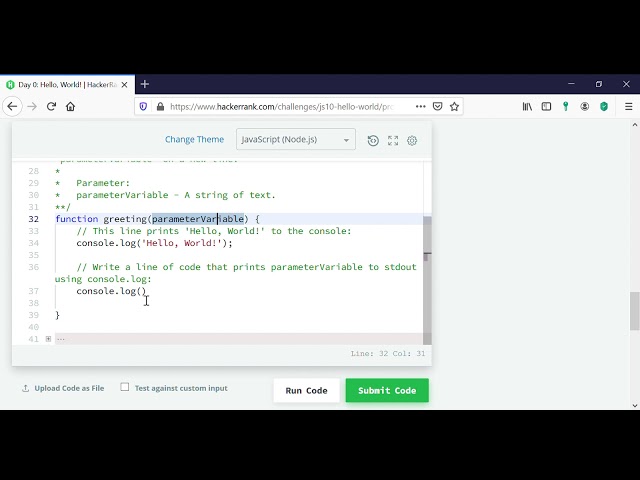Image resolution: width=640 pixels, height=480 pixels.
Task: Click page scrollbar down arrow
Action: pyautogui.click(x=634, y=405)
